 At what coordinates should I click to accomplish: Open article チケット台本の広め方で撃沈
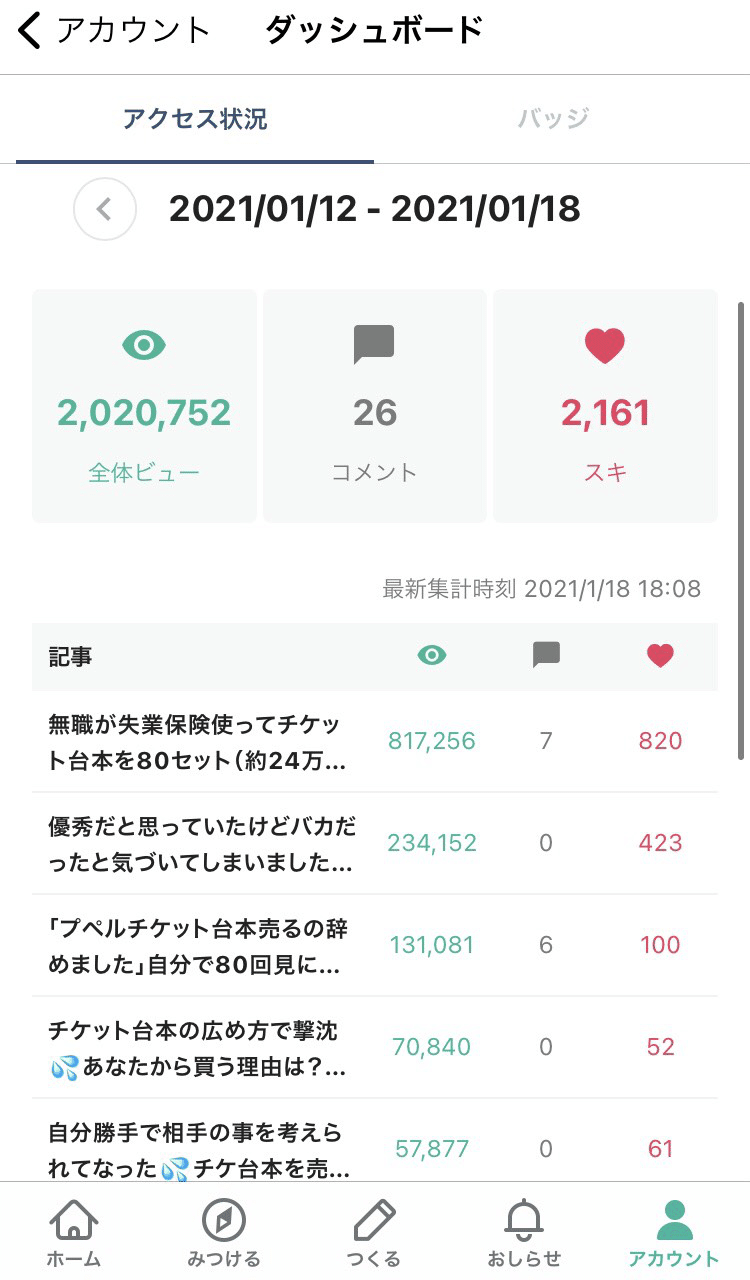point(198,1048)
